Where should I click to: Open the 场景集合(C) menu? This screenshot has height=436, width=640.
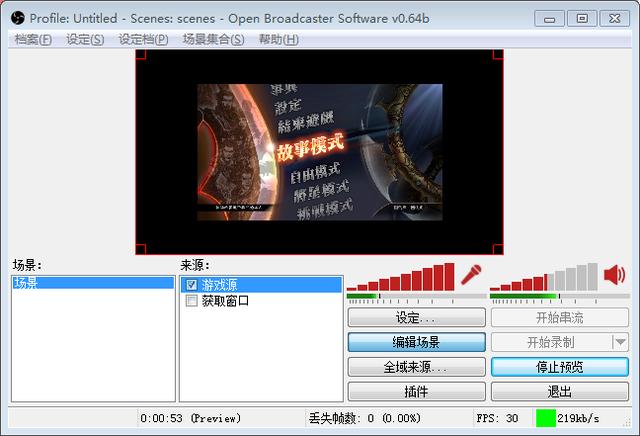pos(213,39)
